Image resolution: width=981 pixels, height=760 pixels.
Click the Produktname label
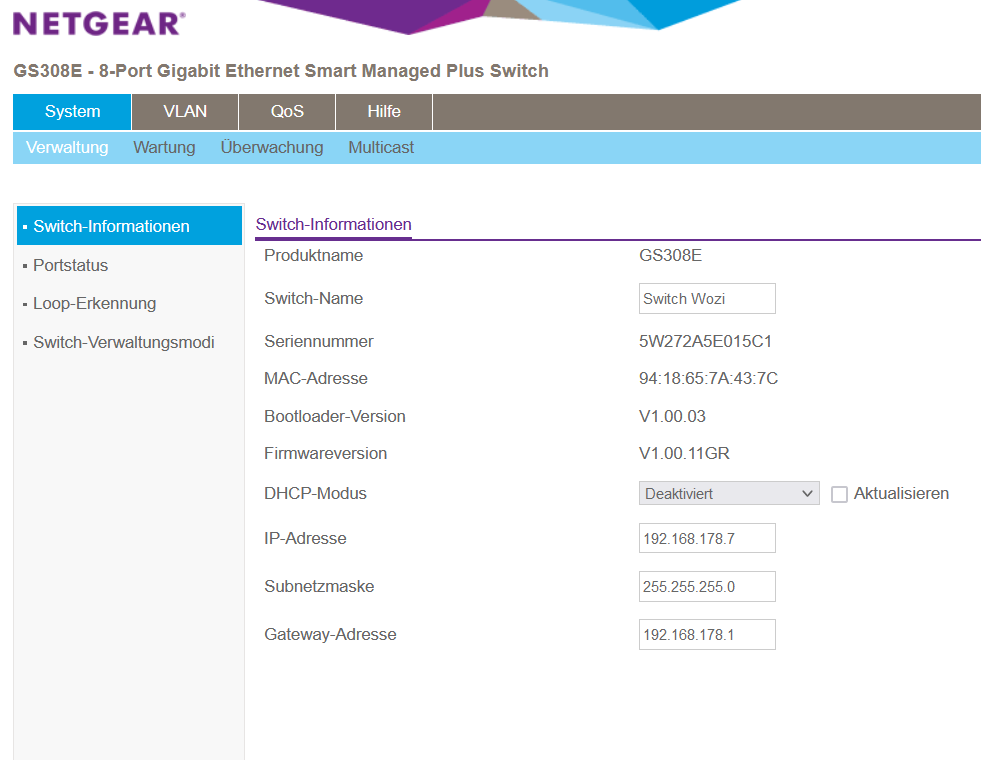313,255
